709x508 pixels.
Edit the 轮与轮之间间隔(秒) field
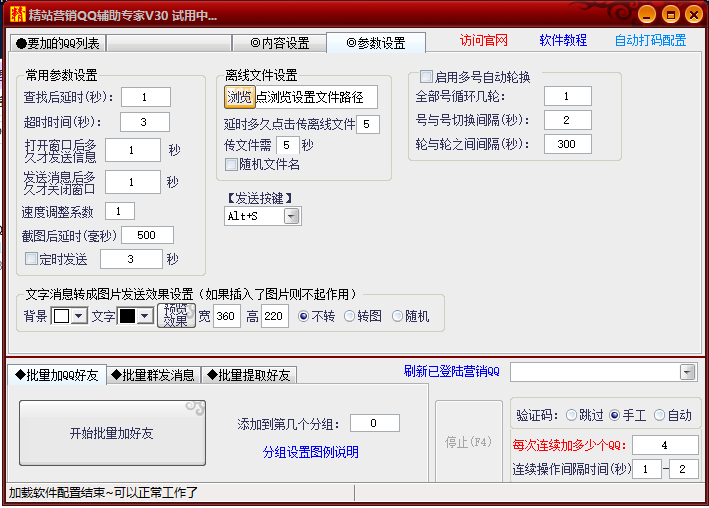click(567, 144)
